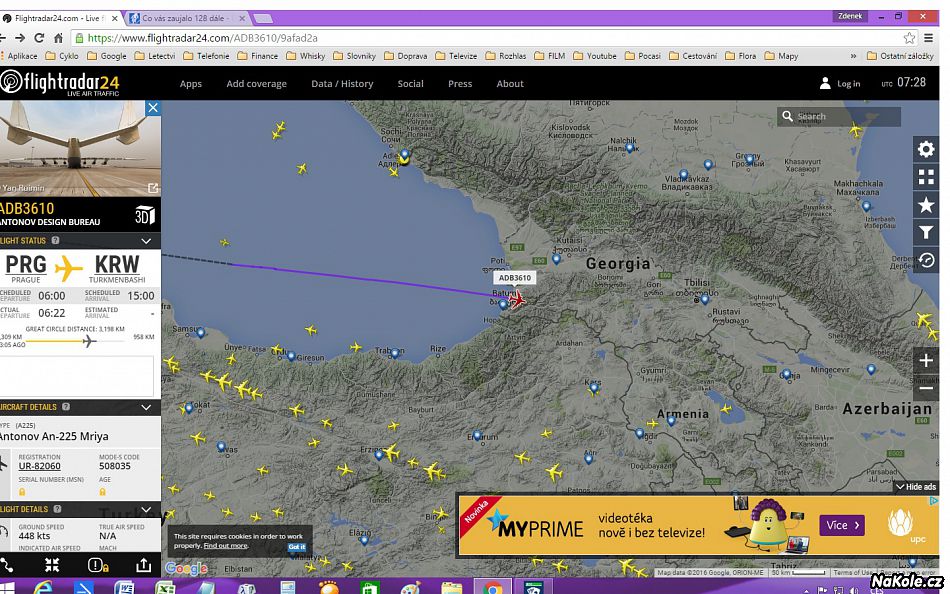950x594 pixels.
Task: Collapse the Flight Status section
Action: pos(146,241)
